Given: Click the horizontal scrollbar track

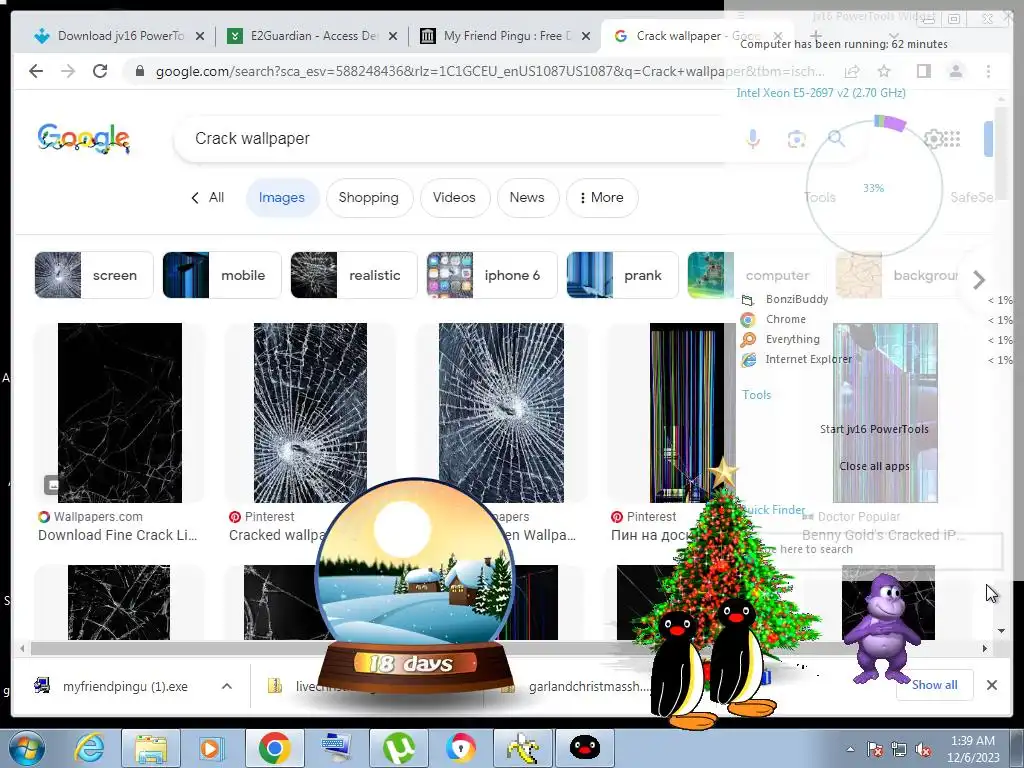Looking at the screenshot, I should pyautogui.click(x=503, y=648).
